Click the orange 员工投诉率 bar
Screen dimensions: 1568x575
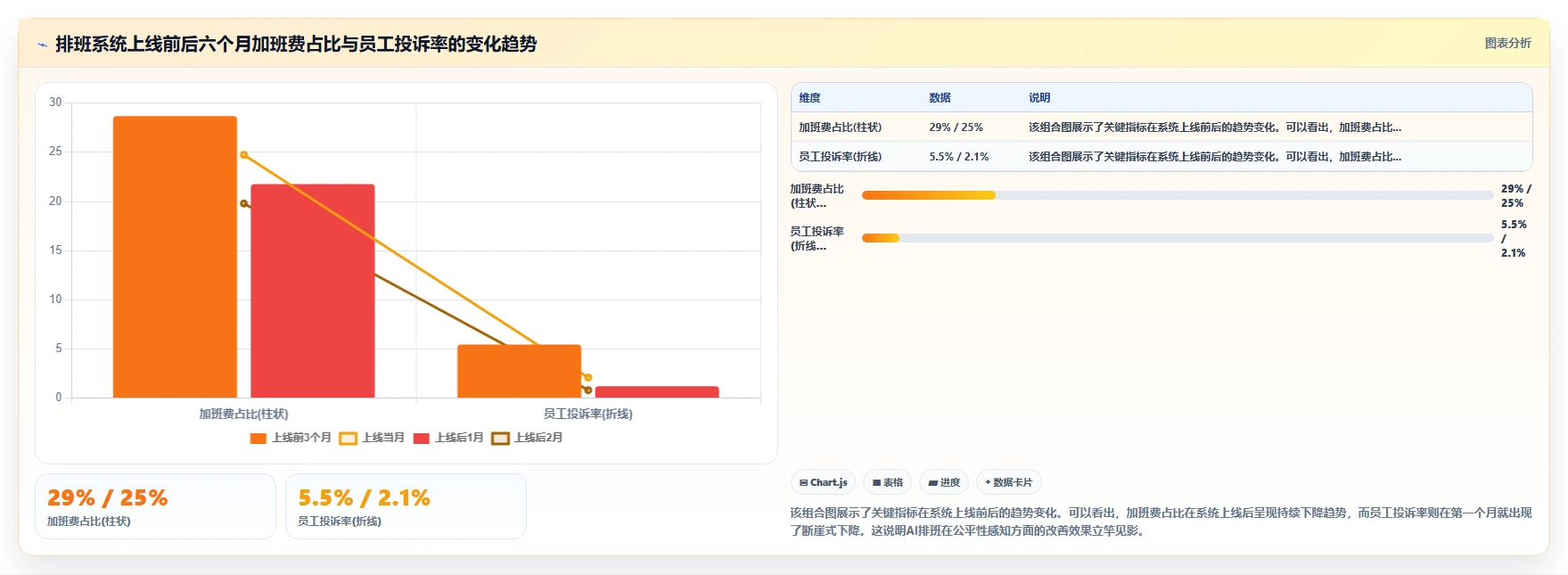tap(519, 371)
